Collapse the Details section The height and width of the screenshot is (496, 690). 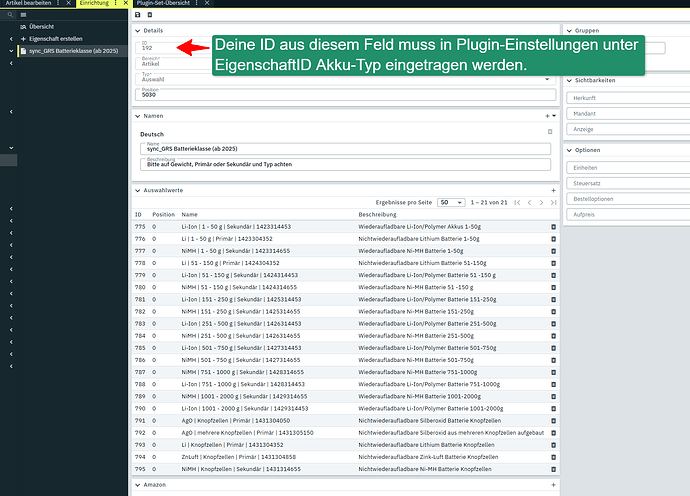pyautogui.click(x=138, y=31)
